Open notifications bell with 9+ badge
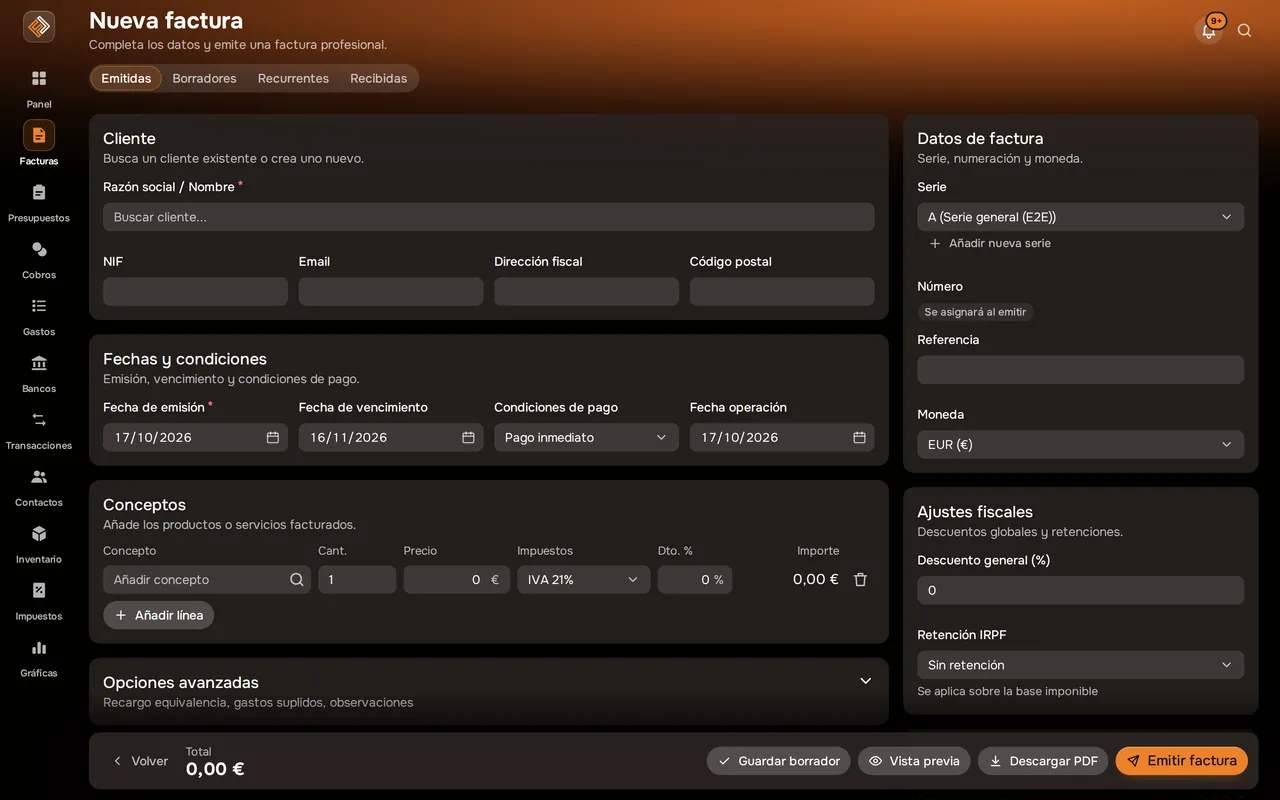 coord(1209,30)
